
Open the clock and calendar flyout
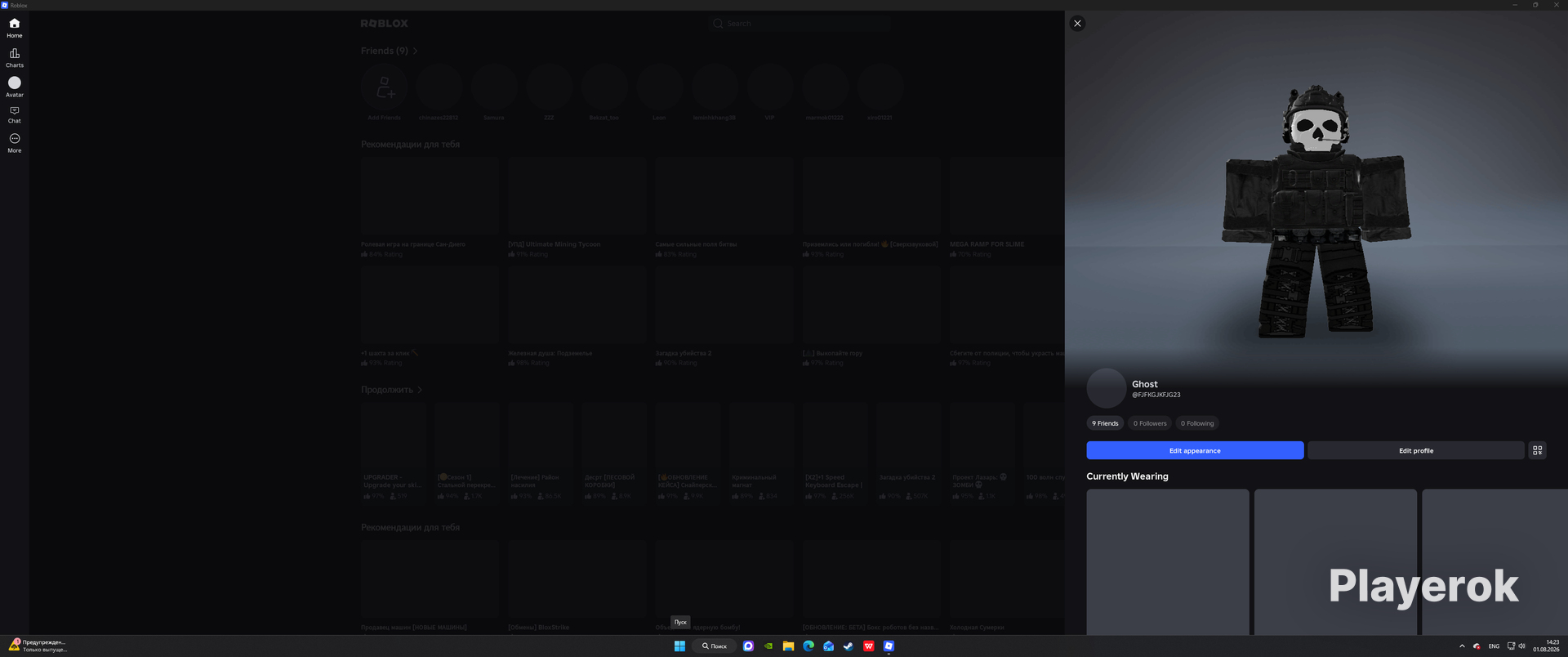pyautogui.click(x=1546, y=646)
